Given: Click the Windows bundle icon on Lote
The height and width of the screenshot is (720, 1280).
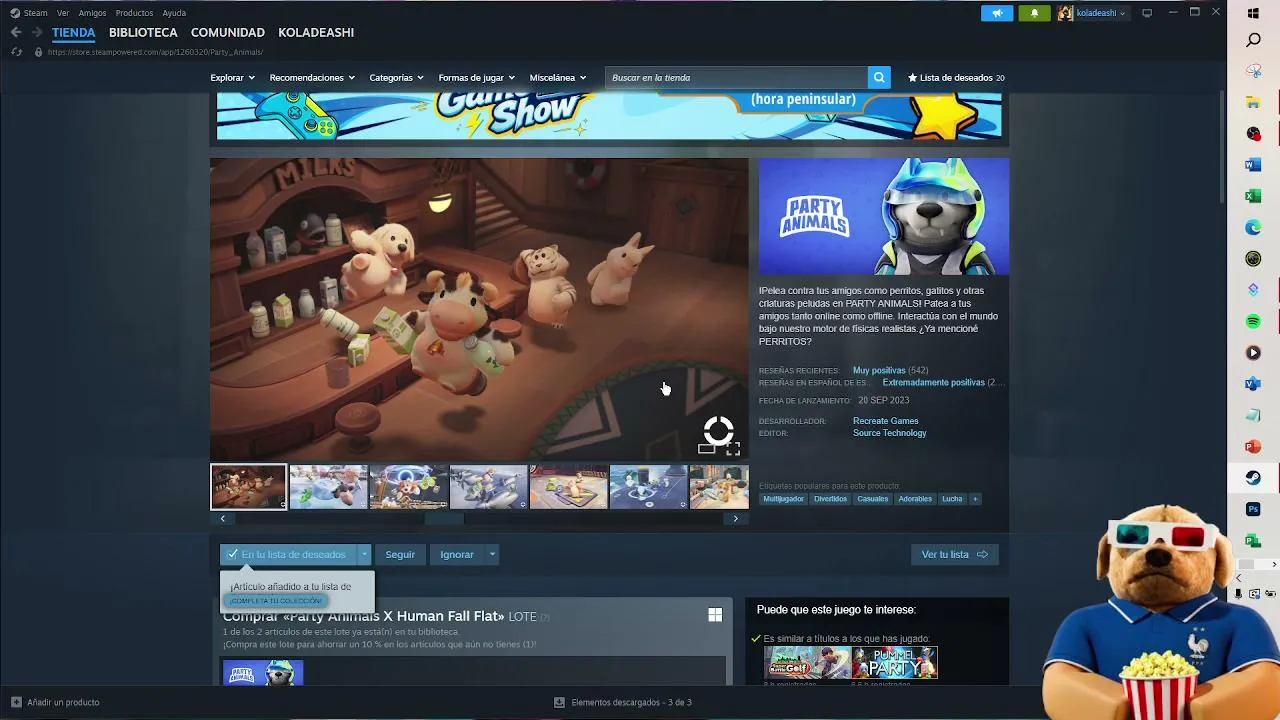Looking at the screenshot, I should coord(715,615).
